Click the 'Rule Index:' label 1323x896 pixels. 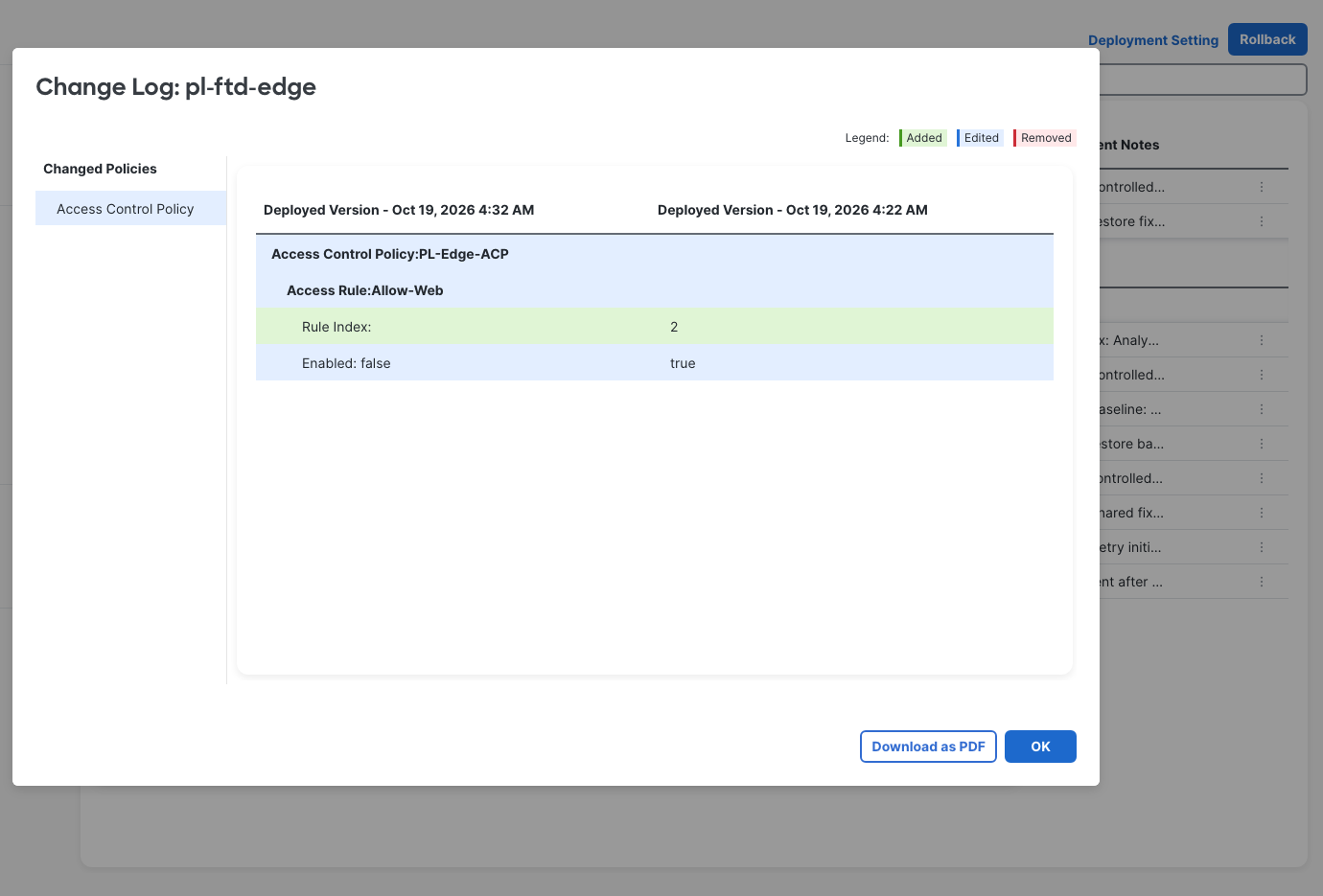tap(337, 327)
